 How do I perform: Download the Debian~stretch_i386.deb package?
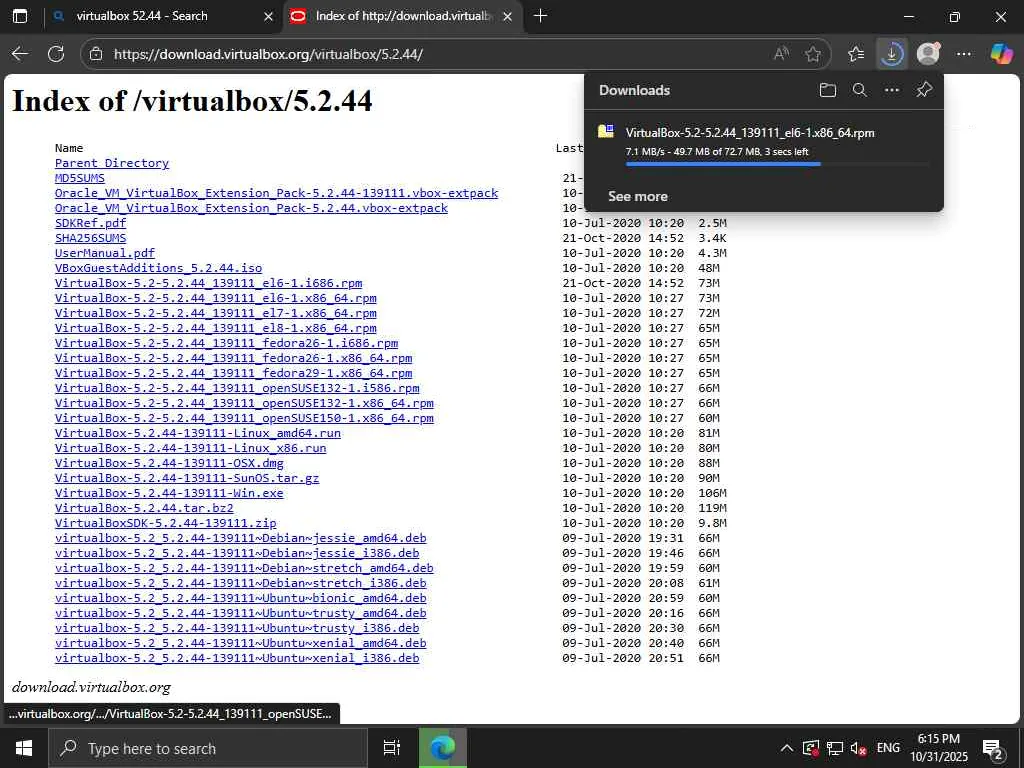pyautogui.click(x=240, y=583)
